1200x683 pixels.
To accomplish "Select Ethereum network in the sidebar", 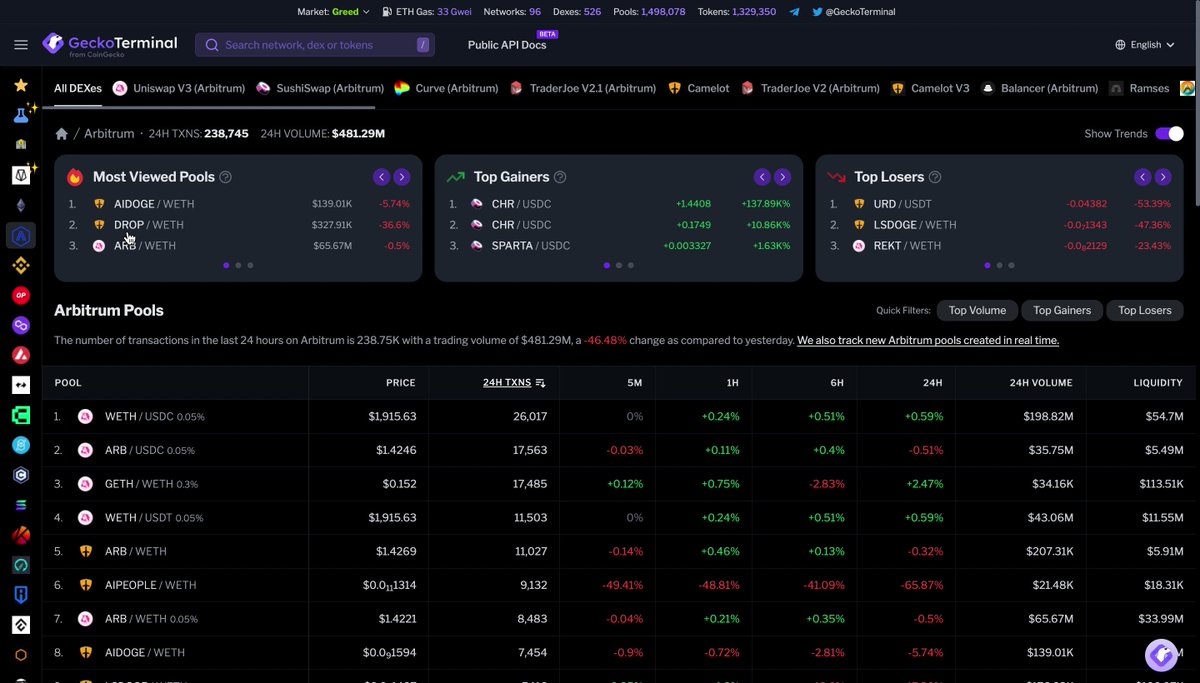I will (21, 206).
